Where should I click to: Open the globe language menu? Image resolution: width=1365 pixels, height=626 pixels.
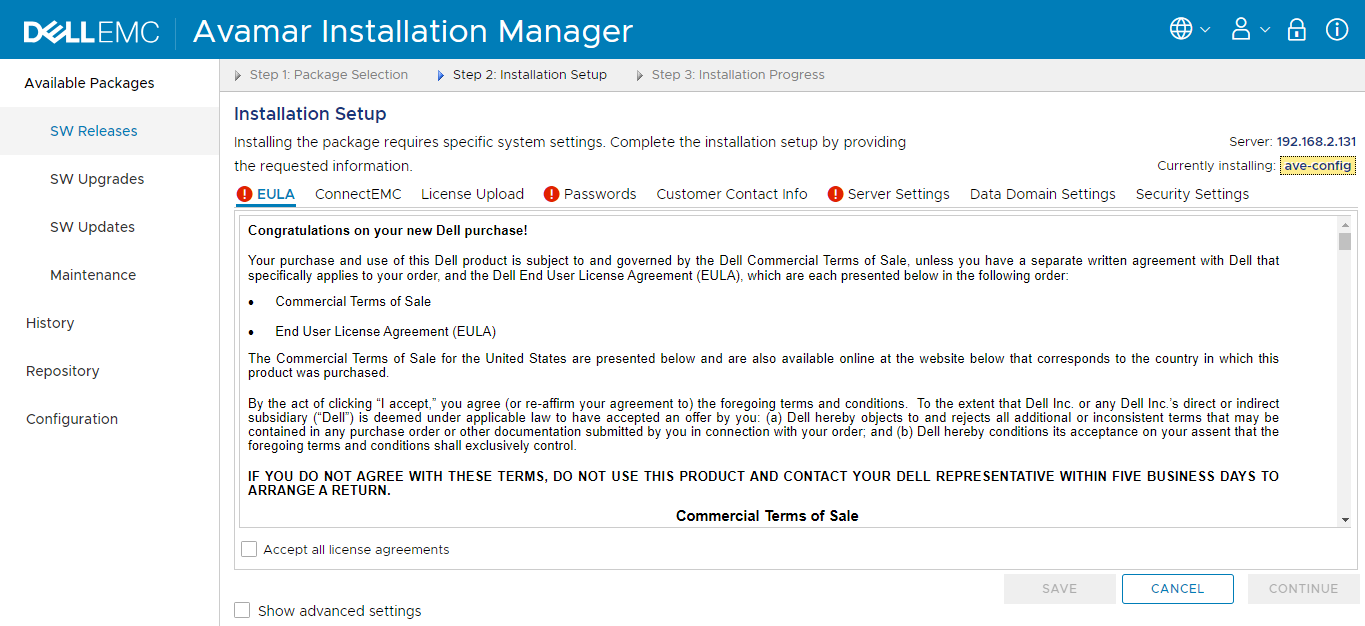[x=1181, y=29]
